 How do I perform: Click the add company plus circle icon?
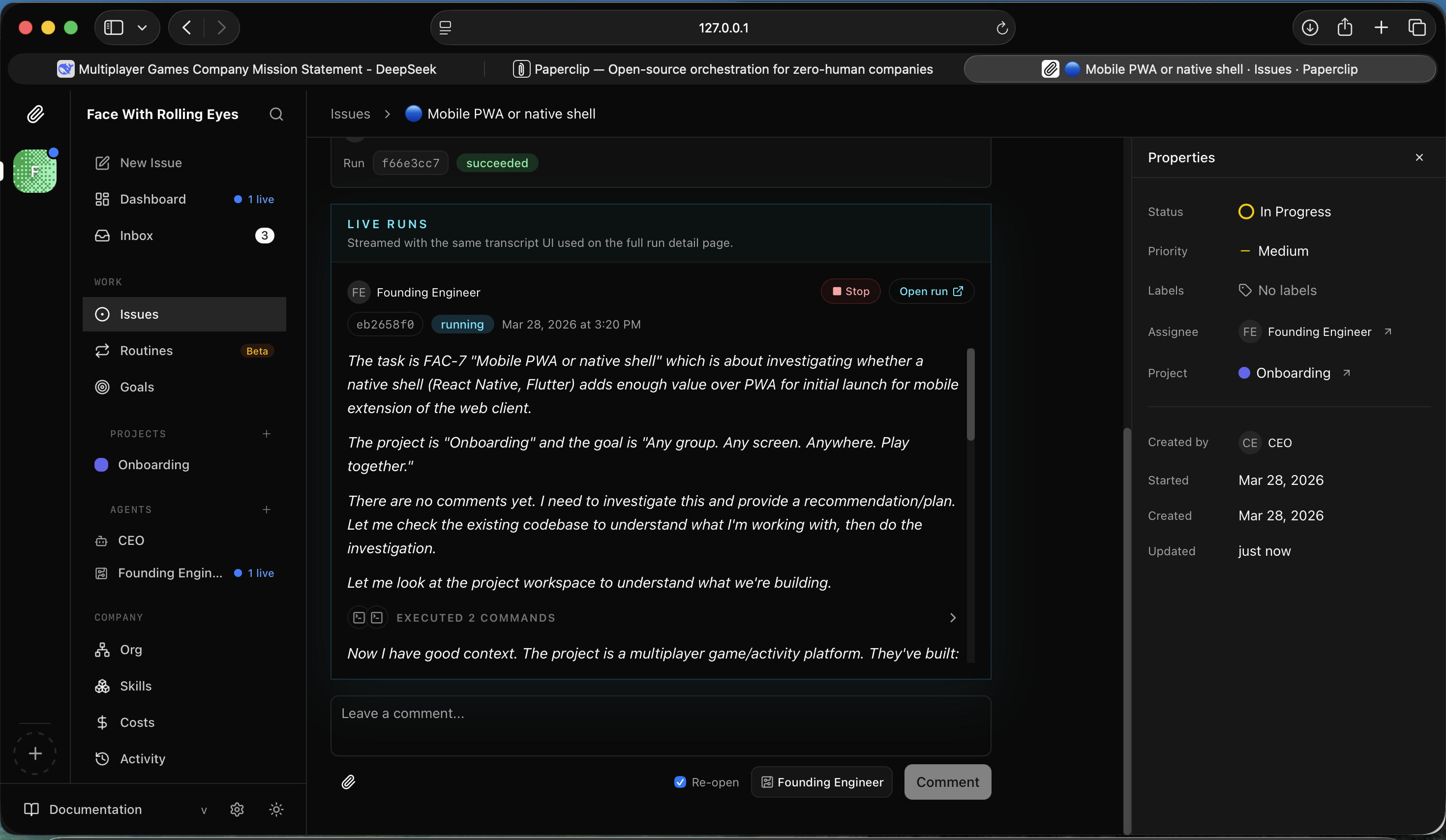tap(35, 753)
